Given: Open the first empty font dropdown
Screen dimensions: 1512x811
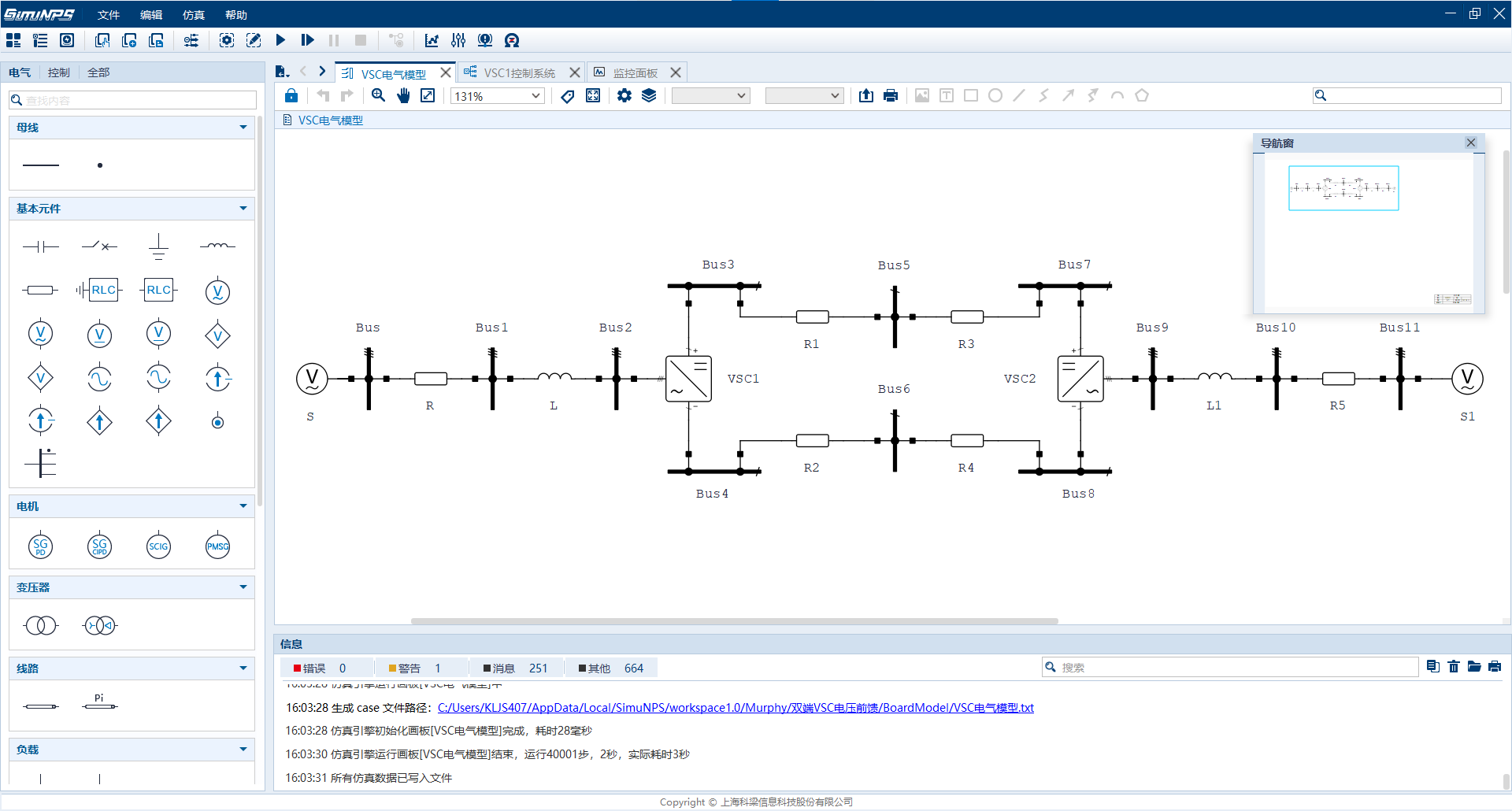Looking at the screenshot, I should 710,96.
